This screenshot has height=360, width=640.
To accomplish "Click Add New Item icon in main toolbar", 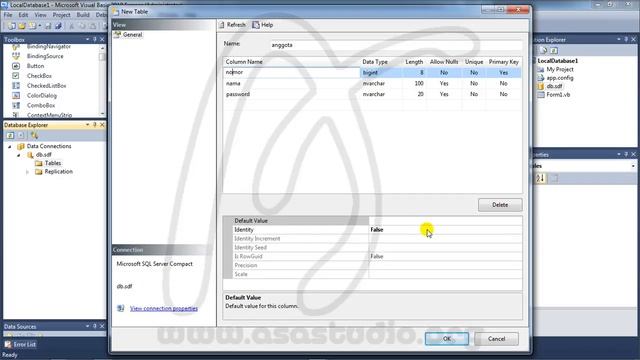I will click(x=32, y=26).
